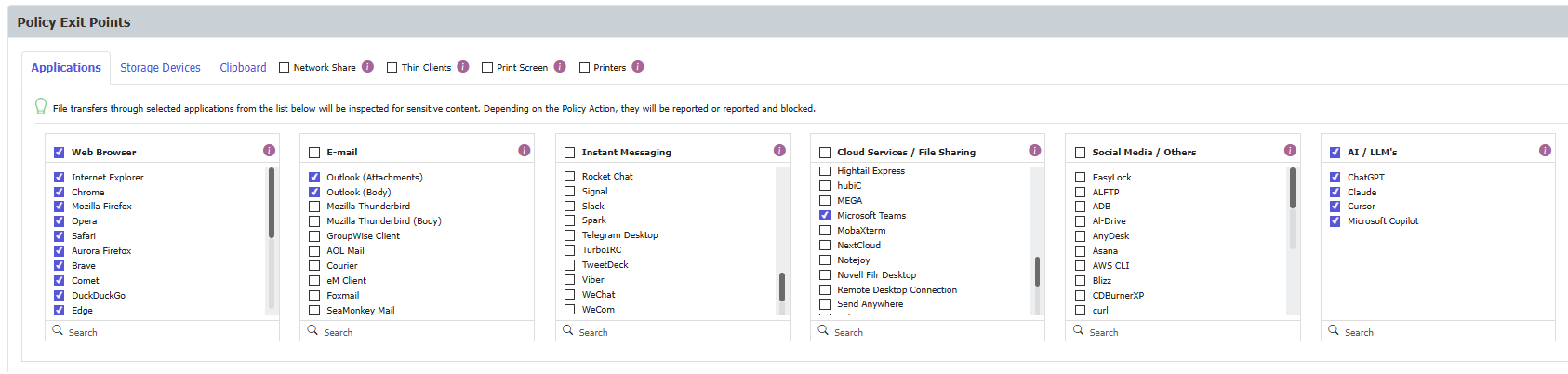
Task: Check Slack
Action: (x=570, y=206)
